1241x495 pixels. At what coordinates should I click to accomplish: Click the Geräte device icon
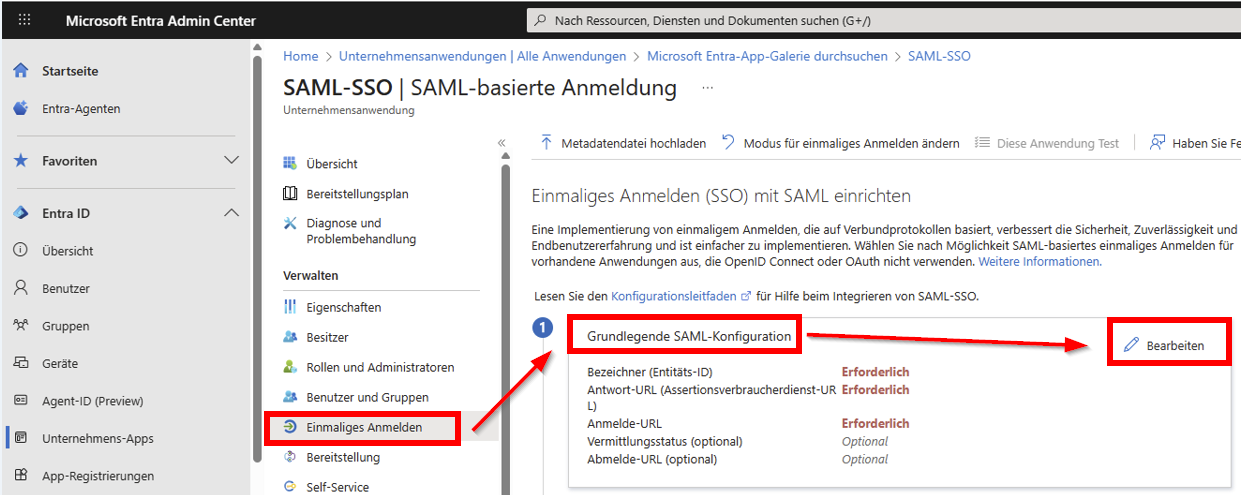20,363
